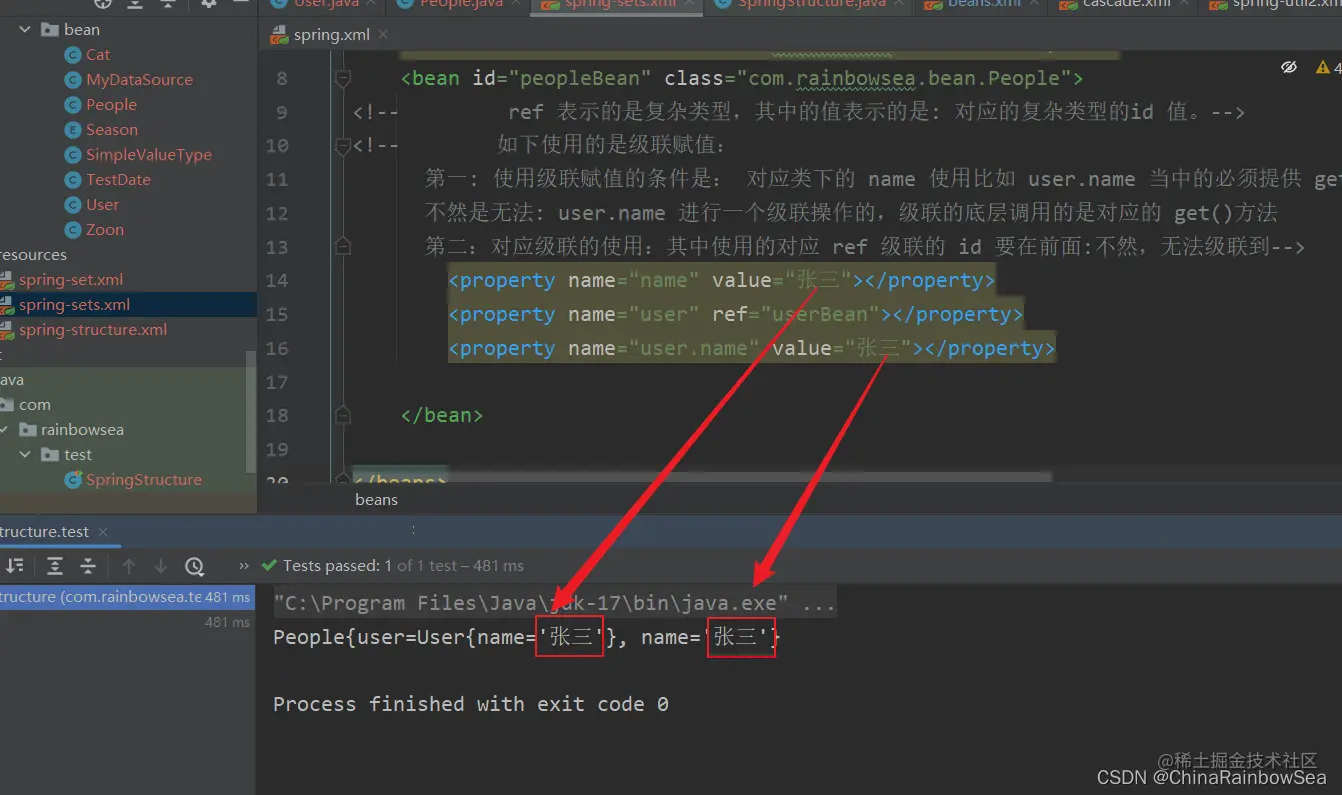
Task: Expand more test toolbar options chevron
Action: coord(244,566)
